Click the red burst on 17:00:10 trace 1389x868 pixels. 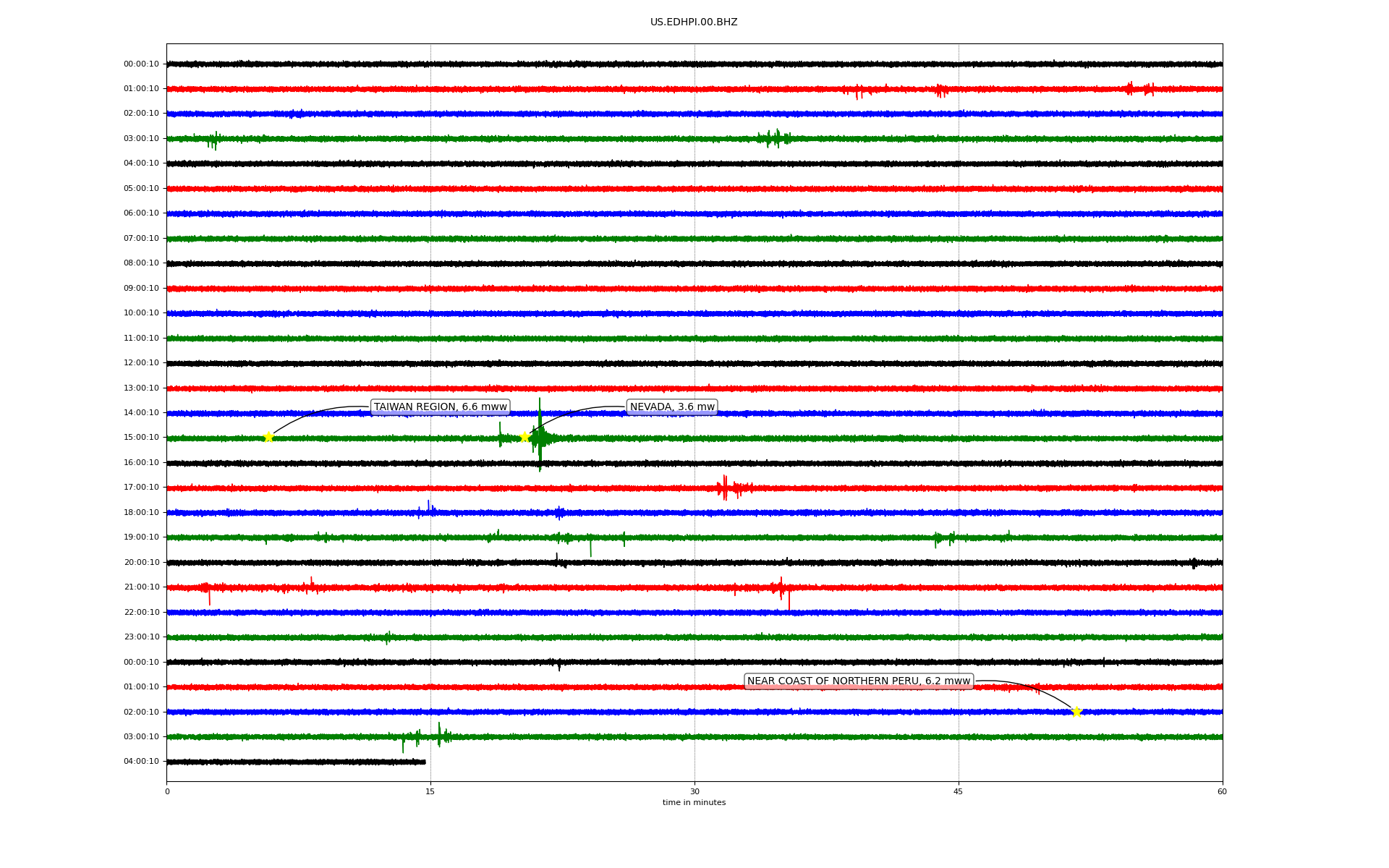click(x=726, y=488)
